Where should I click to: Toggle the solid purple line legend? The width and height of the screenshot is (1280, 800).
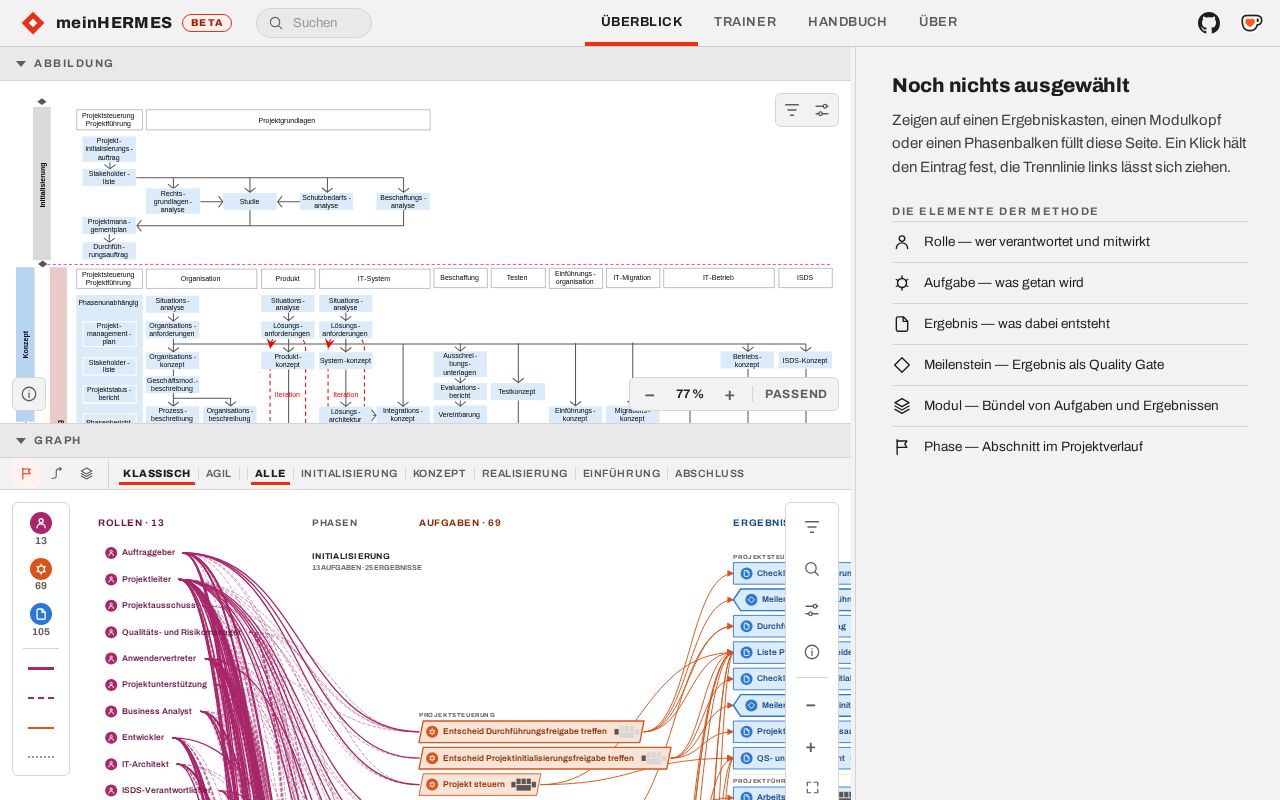(x=41, y=668)
